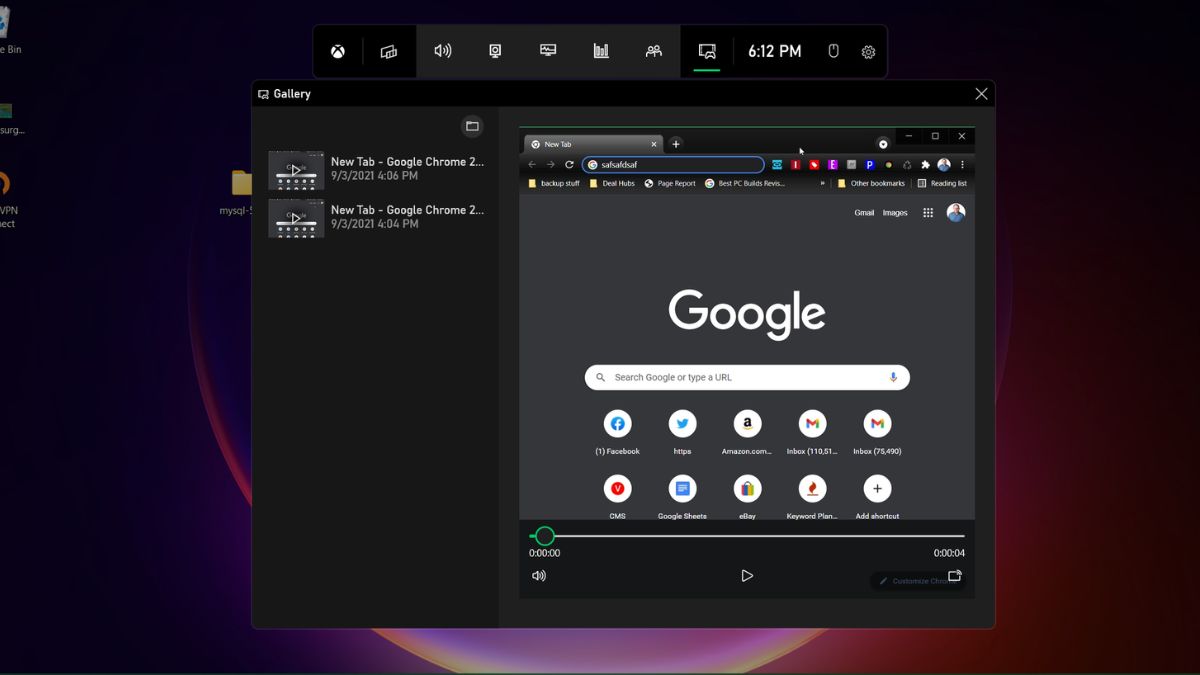Close the Gallery panel
This screenshot has height=675, width=1200.
tap(981, 94)
